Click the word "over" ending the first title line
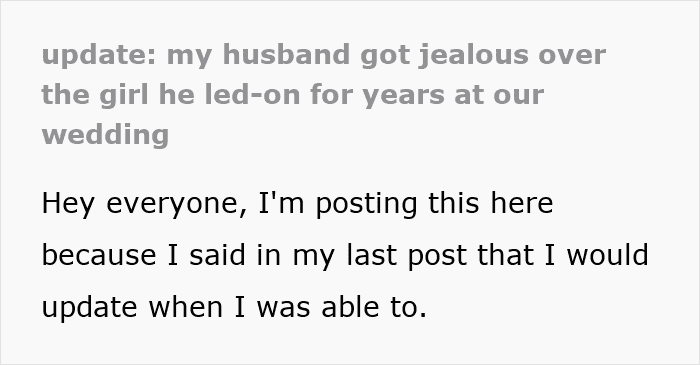The height and width of the screenshot is (365, 700). coord(572,55)
